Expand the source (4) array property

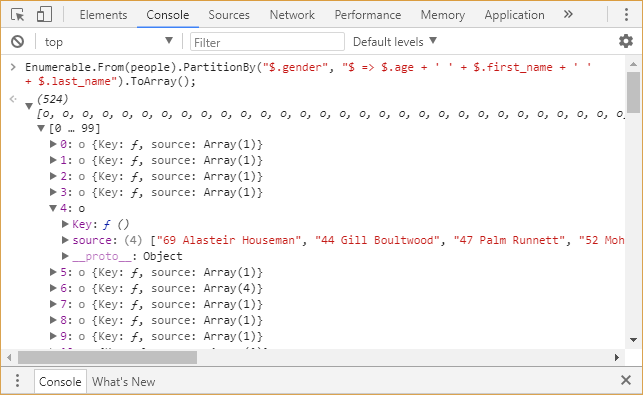pyautogui.click(x=65, y=240)
